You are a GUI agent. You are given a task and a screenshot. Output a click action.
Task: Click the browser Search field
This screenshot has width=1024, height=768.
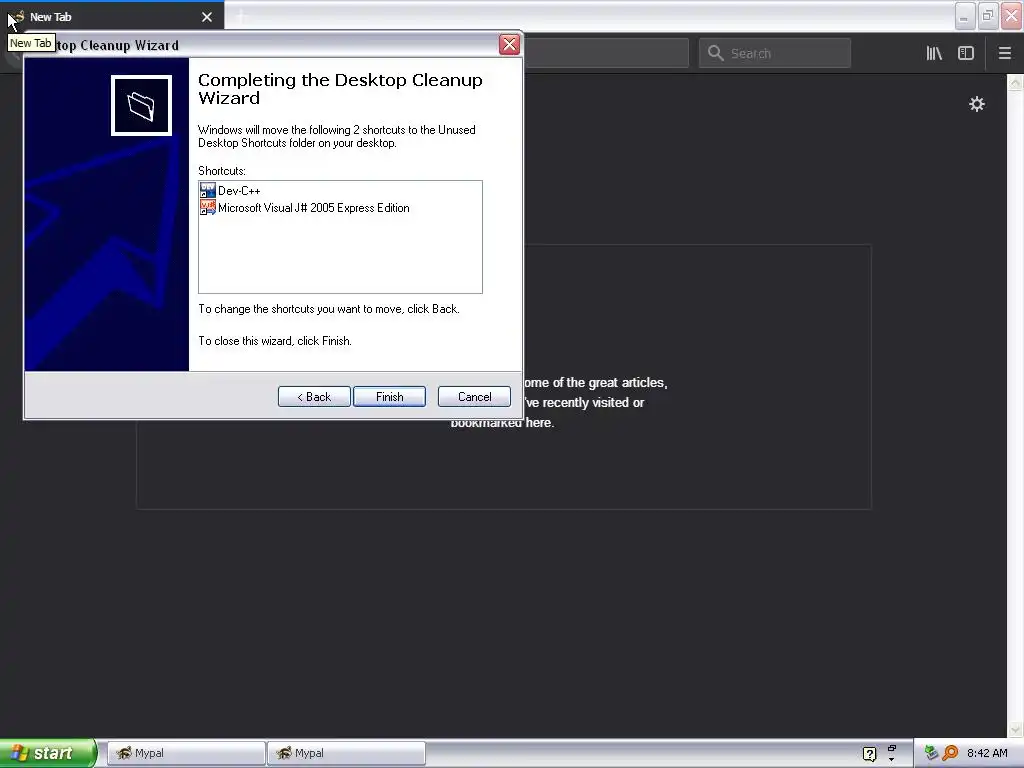(775, 53)
